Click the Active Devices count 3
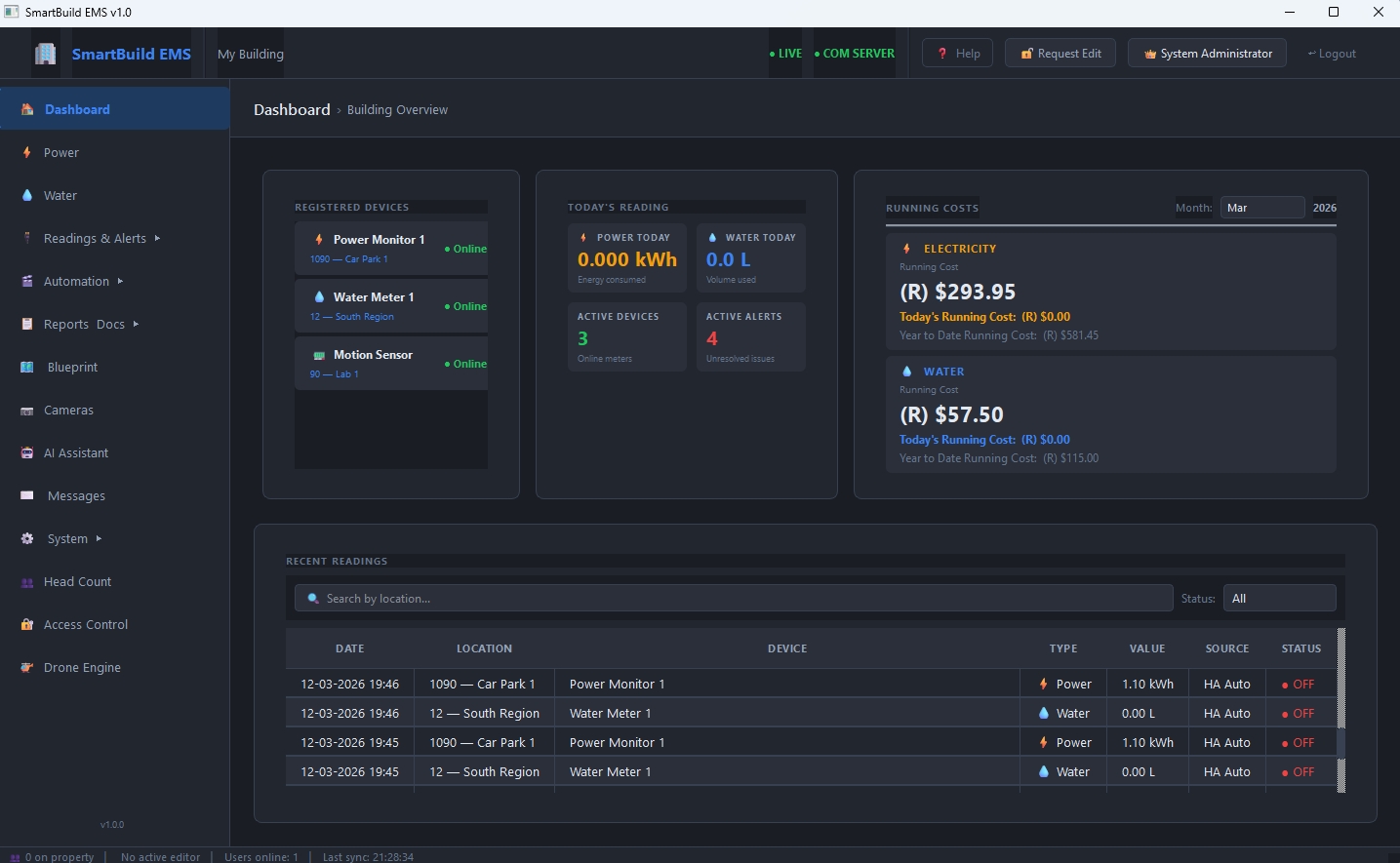The height and width of the screenshot is (863, 1400). tap(582, 338)
